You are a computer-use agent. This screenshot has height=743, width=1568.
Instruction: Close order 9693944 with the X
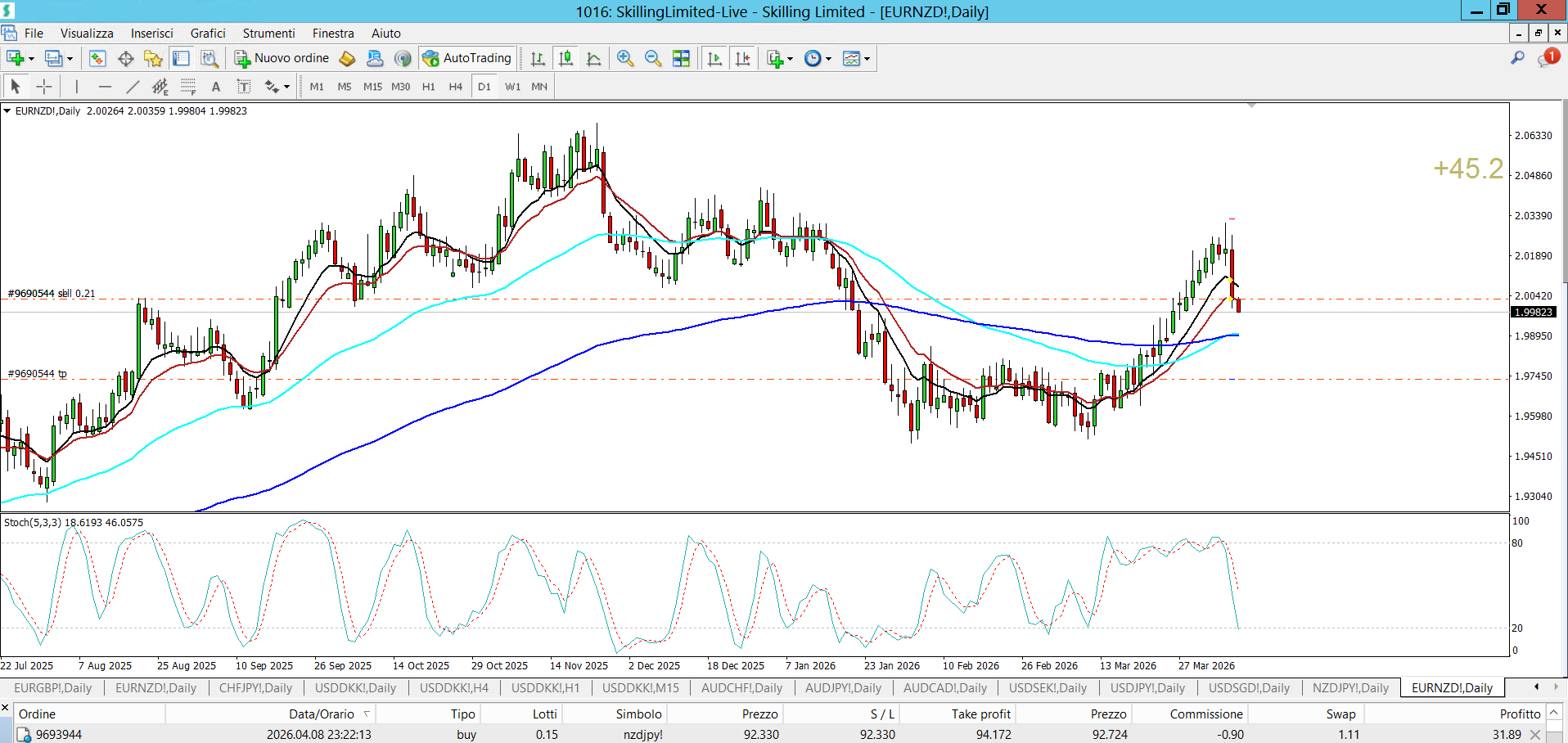click(x=1535, y=735)
